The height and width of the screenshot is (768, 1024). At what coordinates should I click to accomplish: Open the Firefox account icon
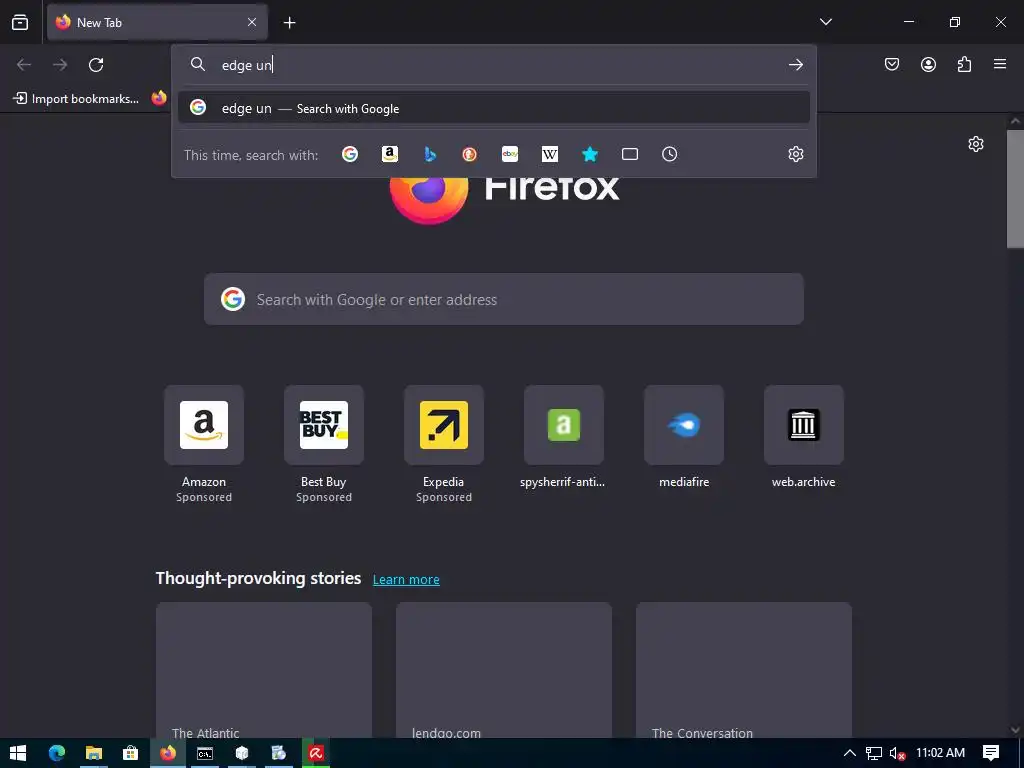928,64
